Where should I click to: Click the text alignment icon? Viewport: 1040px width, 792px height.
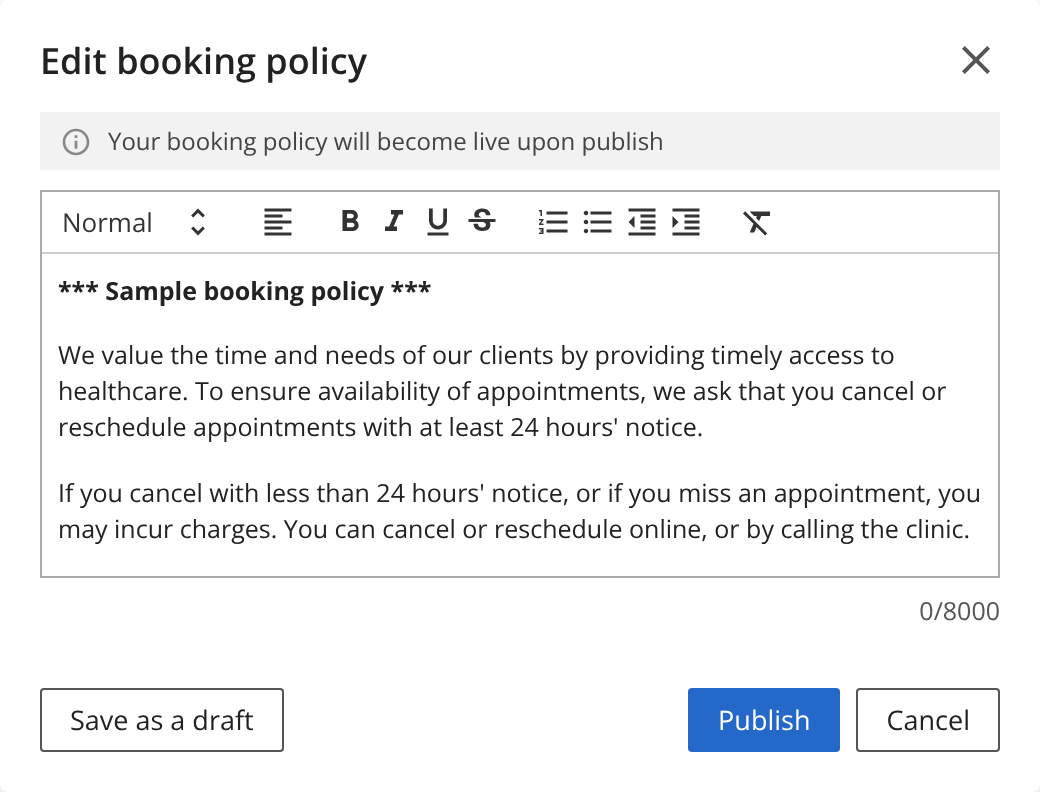pos(277,222)
